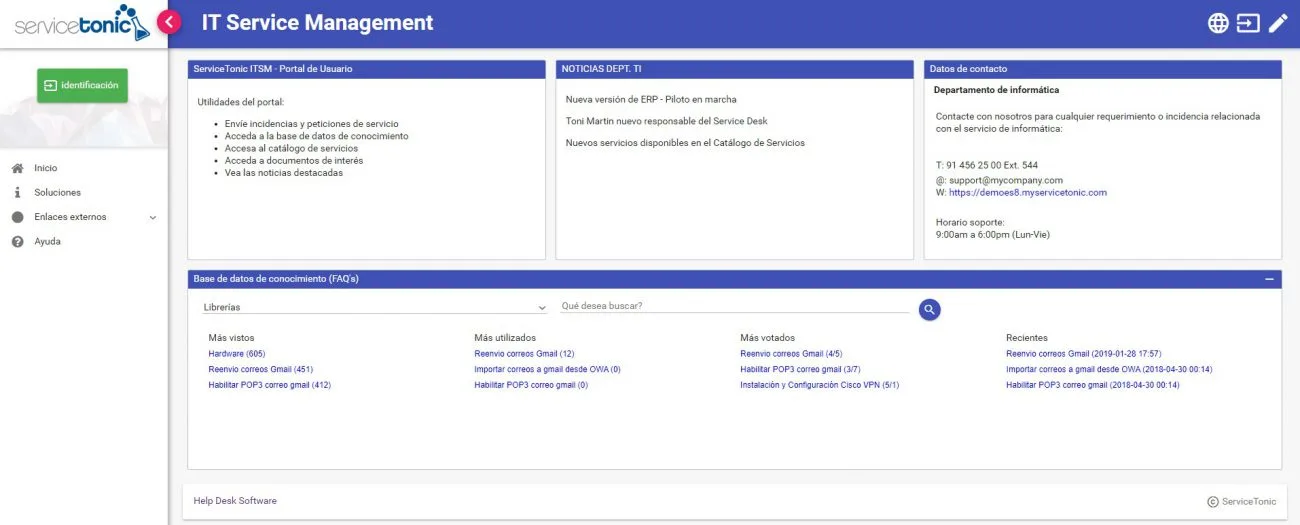Click the 'Datos de contacto' panel header
The height and width of the screenshot is (525, 1300).
1102,69
